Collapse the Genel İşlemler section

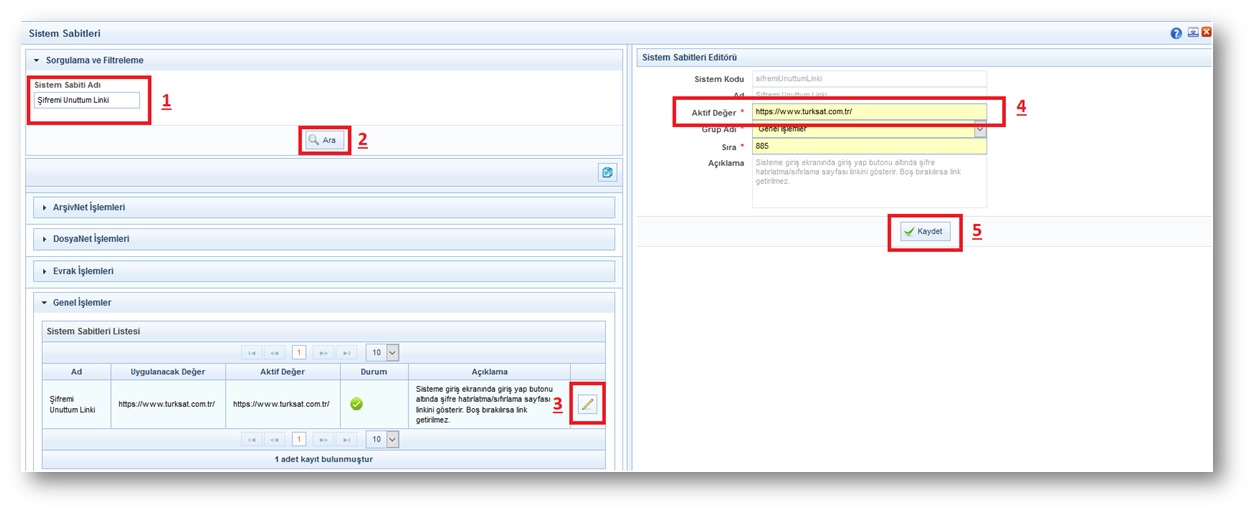(x=78, y=302)
